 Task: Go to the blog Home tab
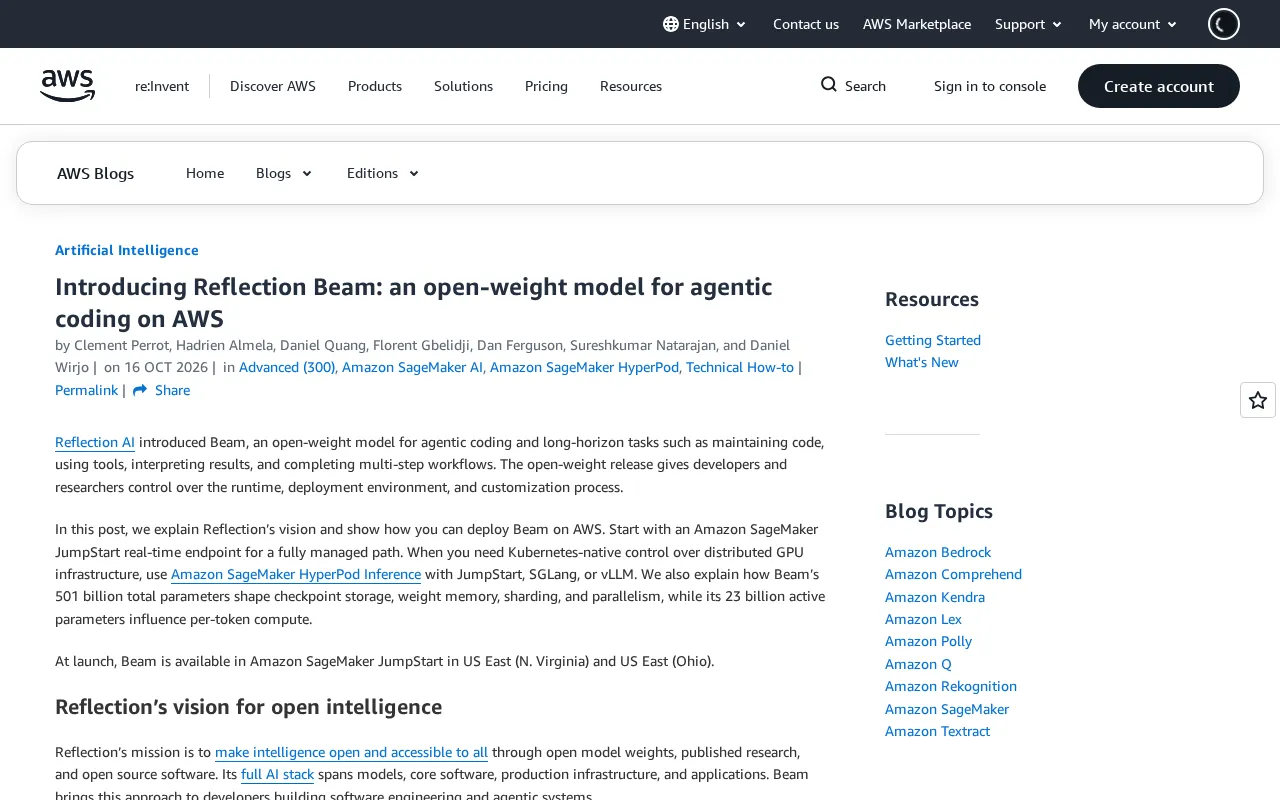tap(205, 173)
